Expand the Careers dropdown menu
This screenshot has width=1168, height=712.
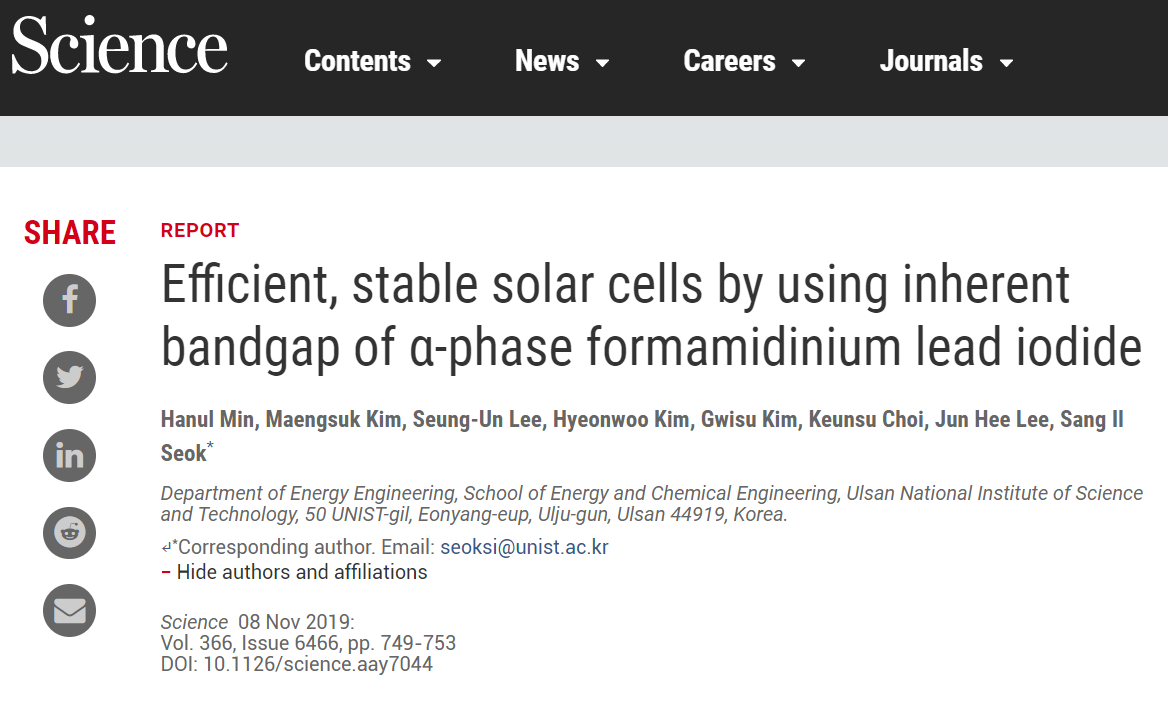pyautogui.click(x=744, y=61)
